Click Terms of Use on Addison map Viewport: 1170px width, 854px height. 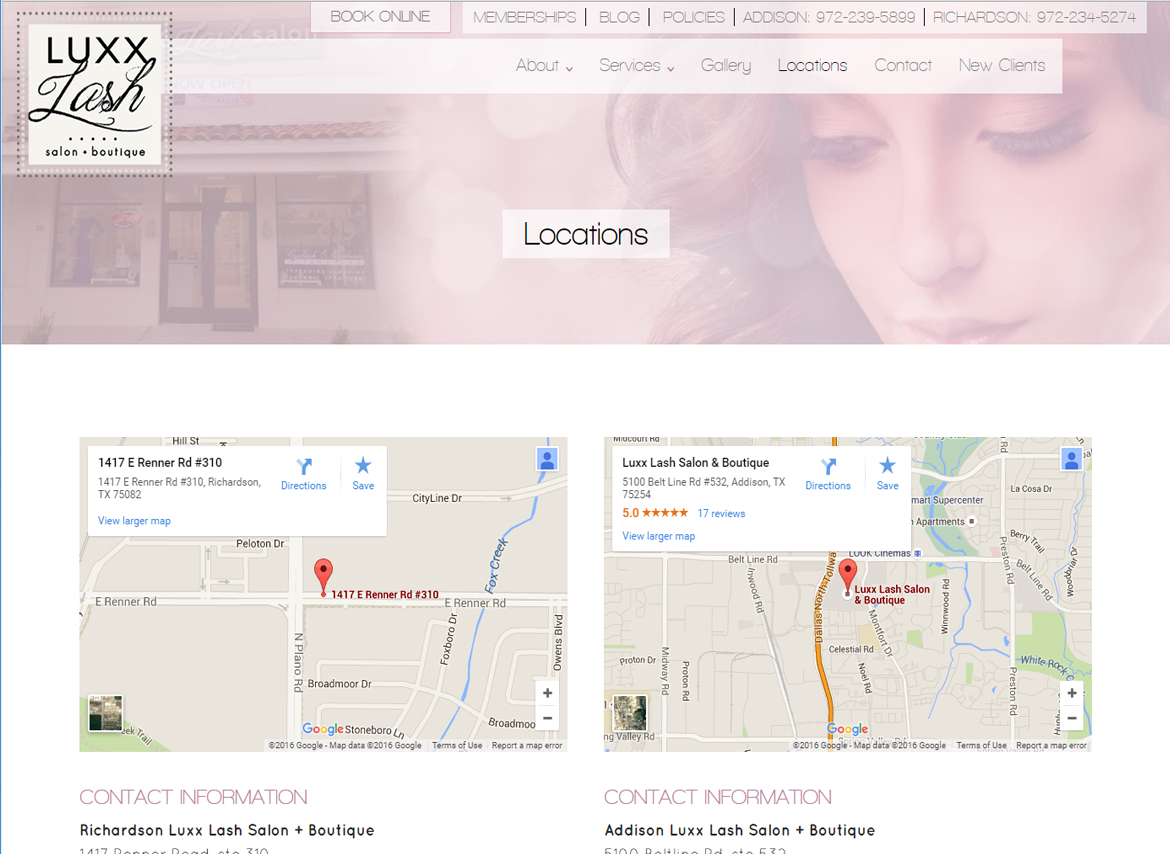click(x=982, y=745)
